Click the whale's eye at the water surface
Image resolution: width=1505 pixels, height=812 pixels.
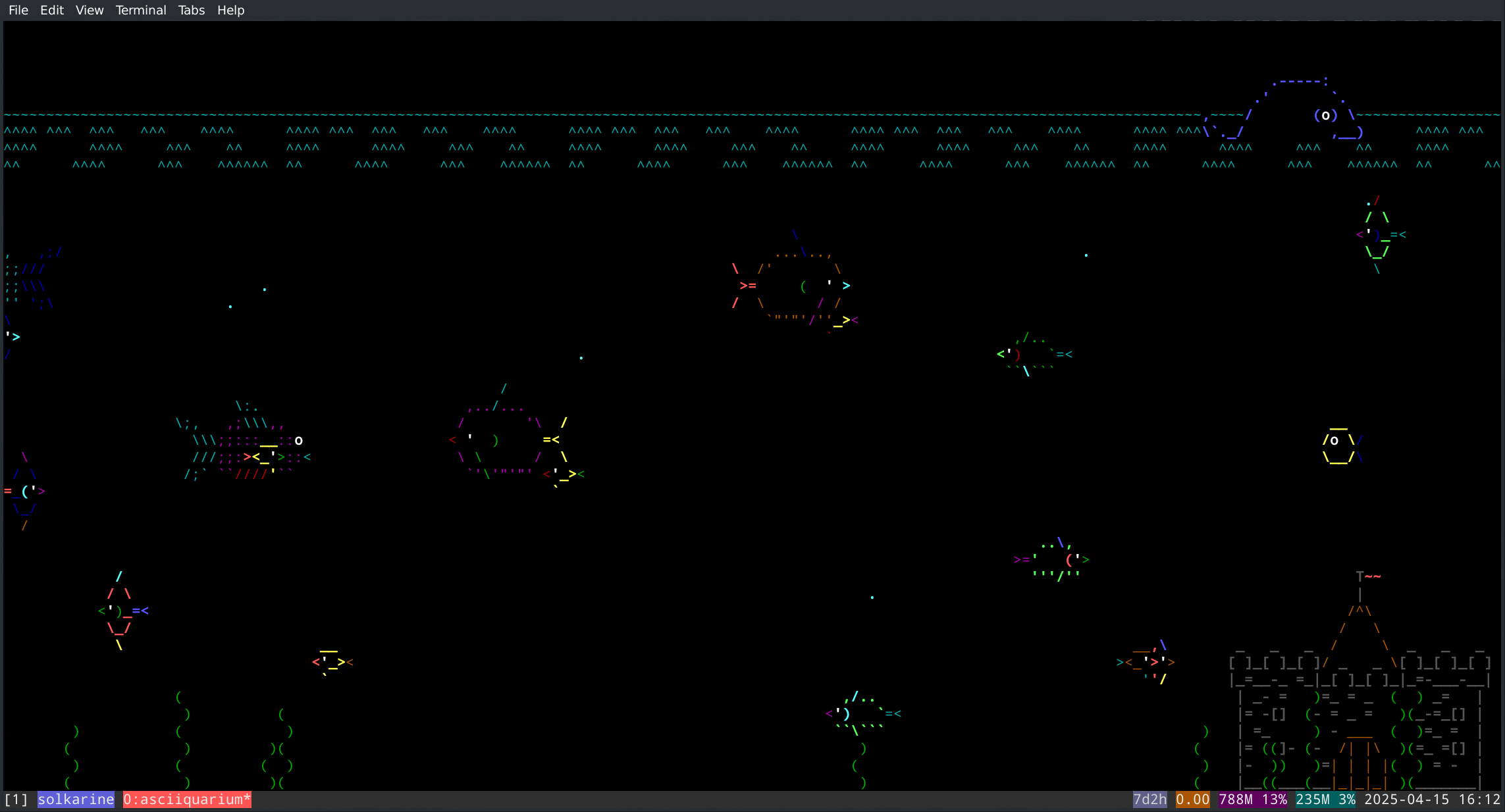coord(1325,116)
